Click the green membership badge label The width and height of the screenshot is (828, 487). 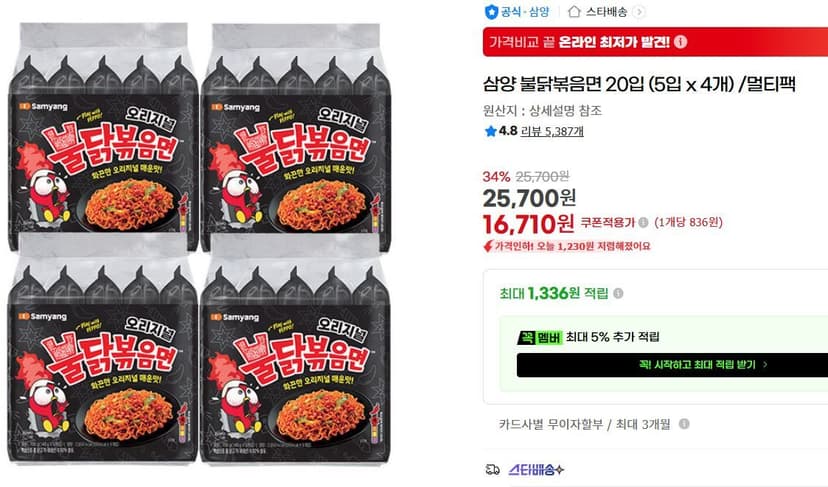[x=539, y=337]
